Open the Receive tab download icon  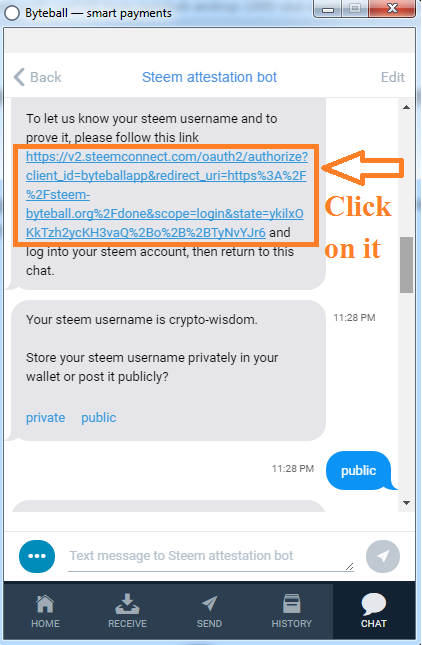[127, 603]
